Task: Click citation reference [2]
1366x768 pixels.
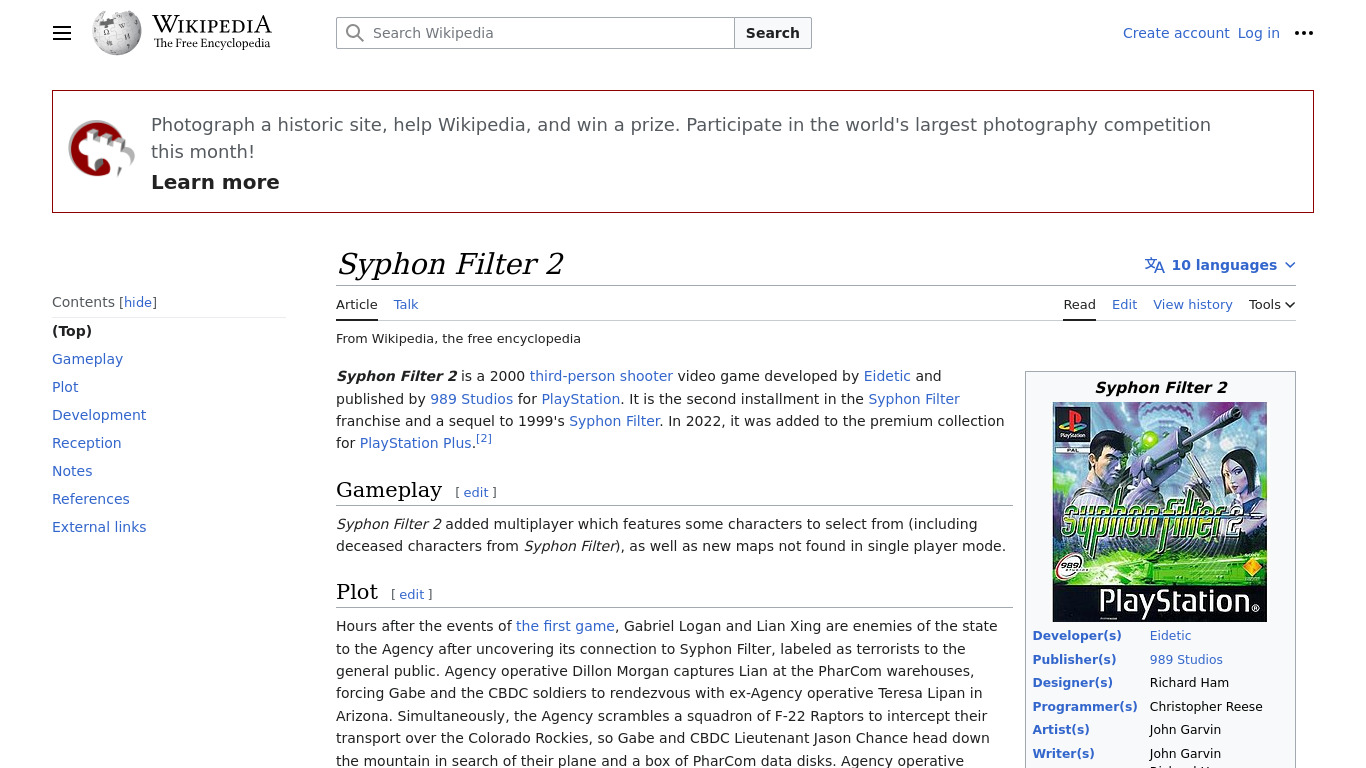Action: (x=484, y=438)
